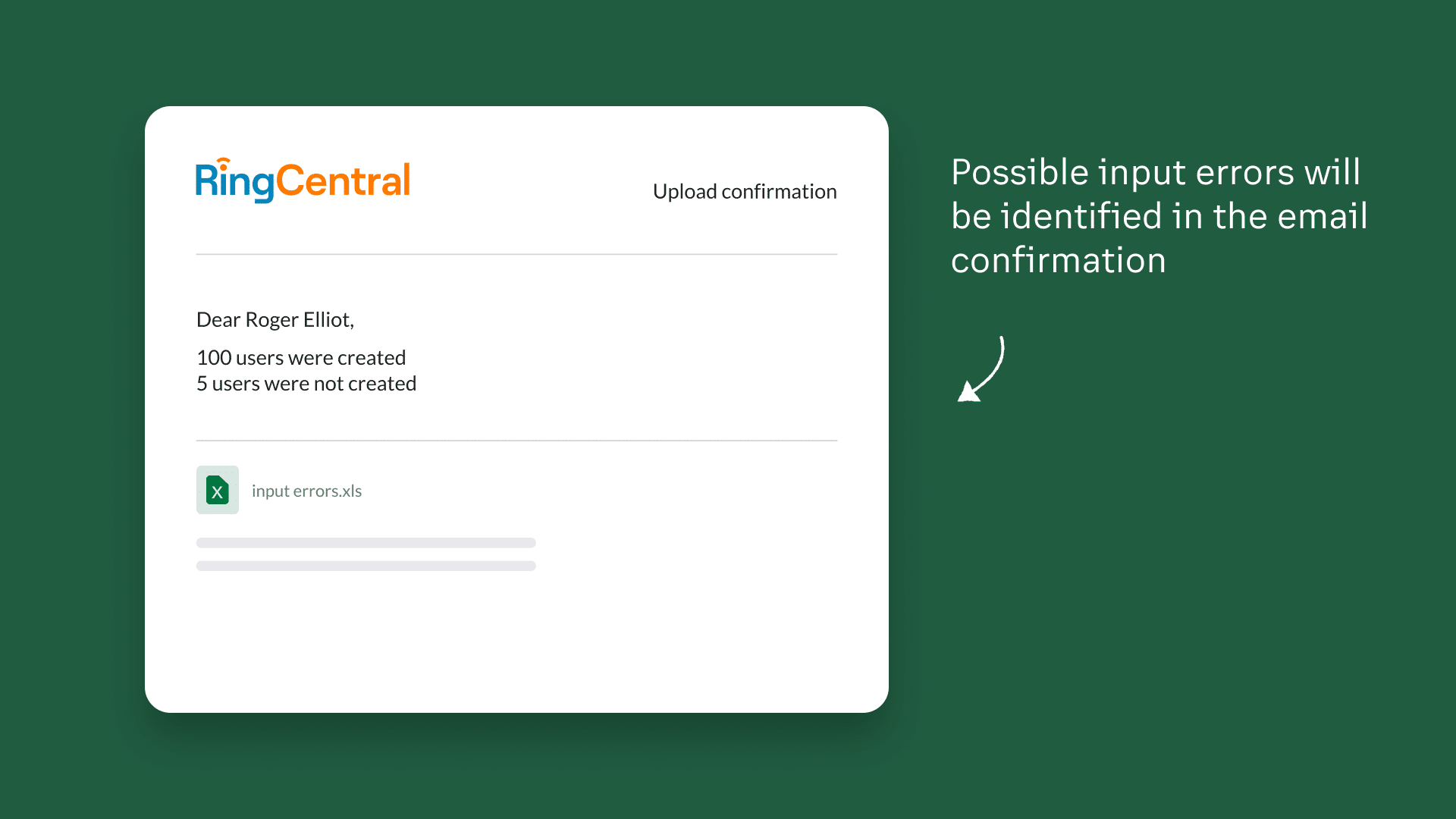Click the lower gray placeholder bar

point(366,566)
